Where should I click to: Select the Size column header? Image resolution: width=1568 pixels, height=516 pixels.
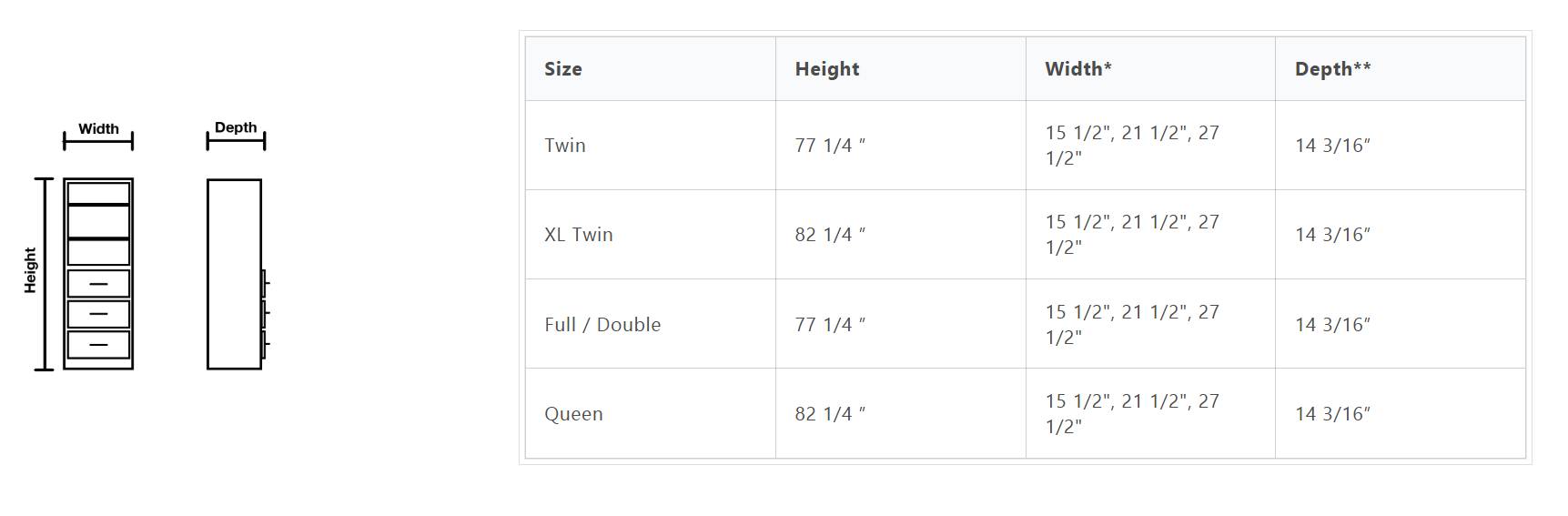[563, 69]
